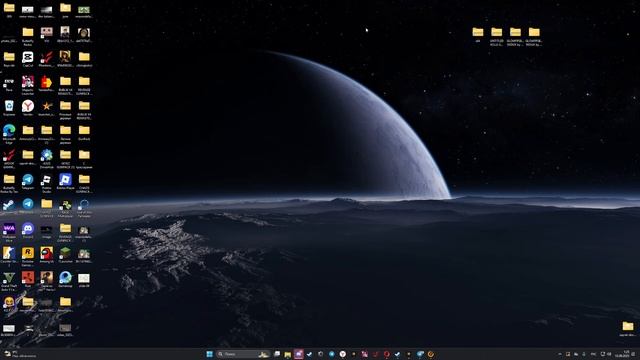The image size is (640, 360).
Task: Open the red Rust game shortcut
Action: pos(28,278)
